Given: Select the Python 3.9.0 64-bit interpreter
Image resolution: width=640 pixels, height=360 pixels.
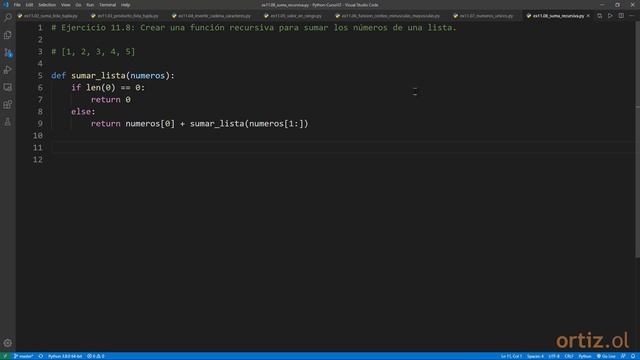Looking at the screenshot, I should [x=65, y=356].
